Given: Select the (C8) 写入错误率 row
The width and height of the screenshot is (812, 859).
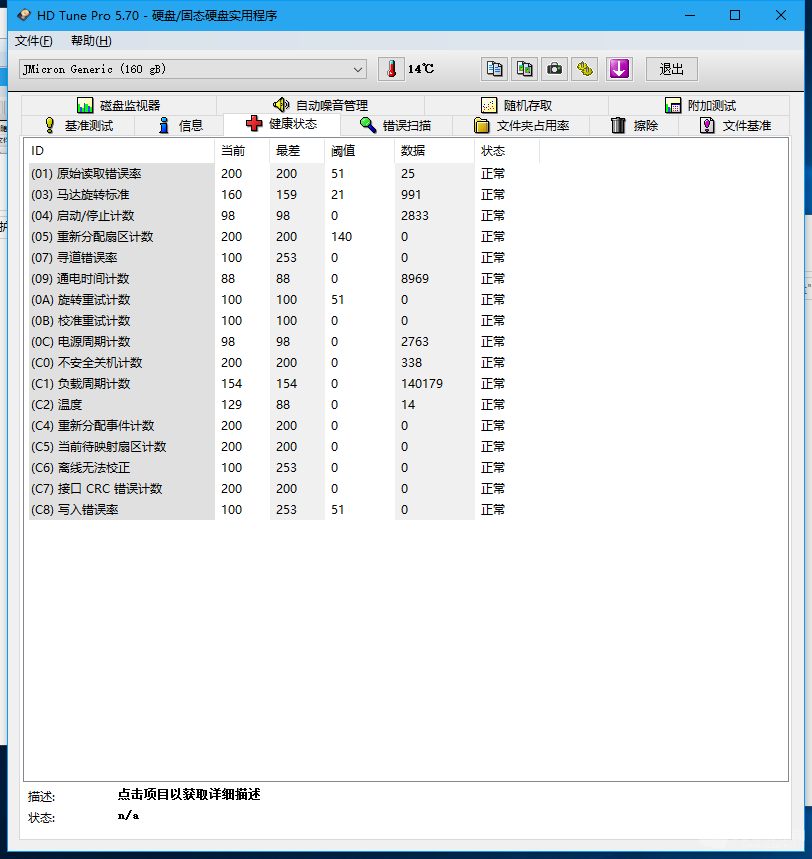Looking at the screenshot, I should coord(284,509).
